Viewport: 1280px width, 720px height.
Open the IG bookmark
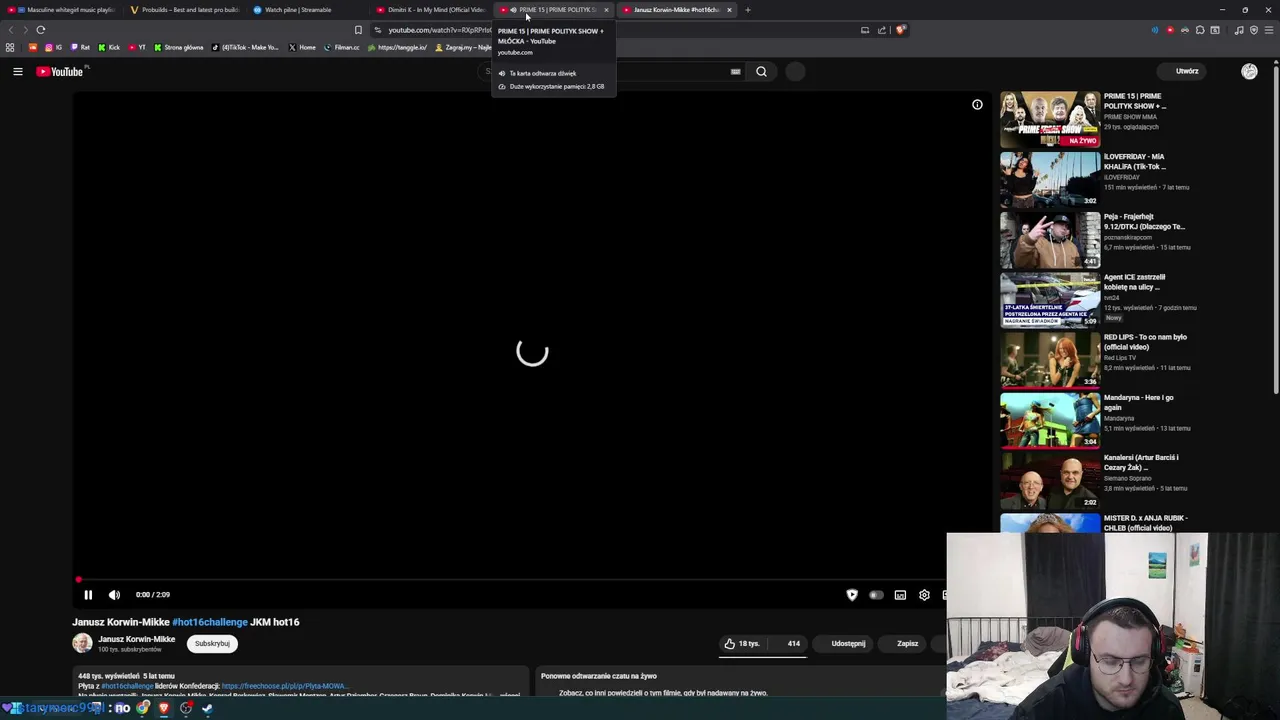54,47
